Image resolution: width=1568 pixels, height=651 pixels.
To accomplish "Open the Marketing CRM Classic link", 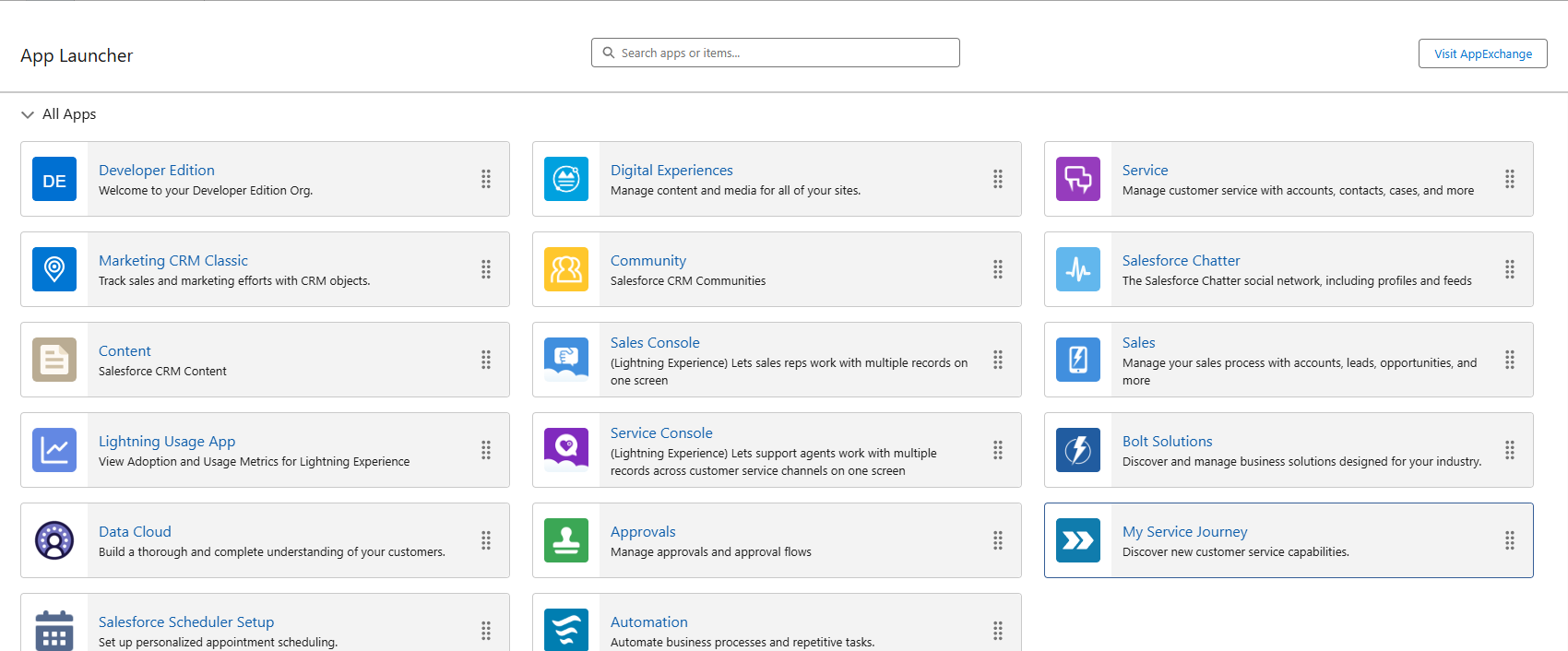I will 173,260.
